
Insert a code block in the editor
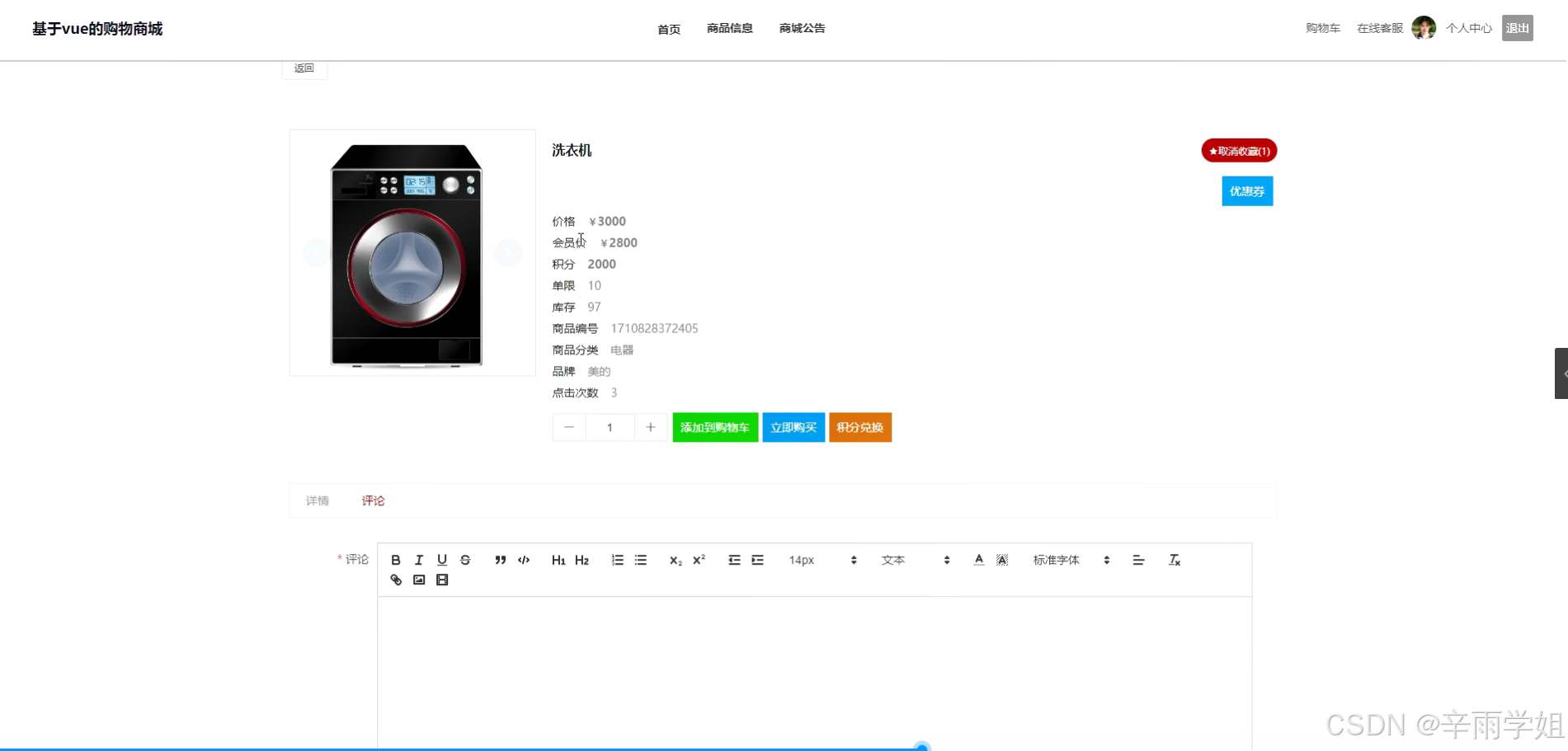pyautogui.click(x=524, y=560)
